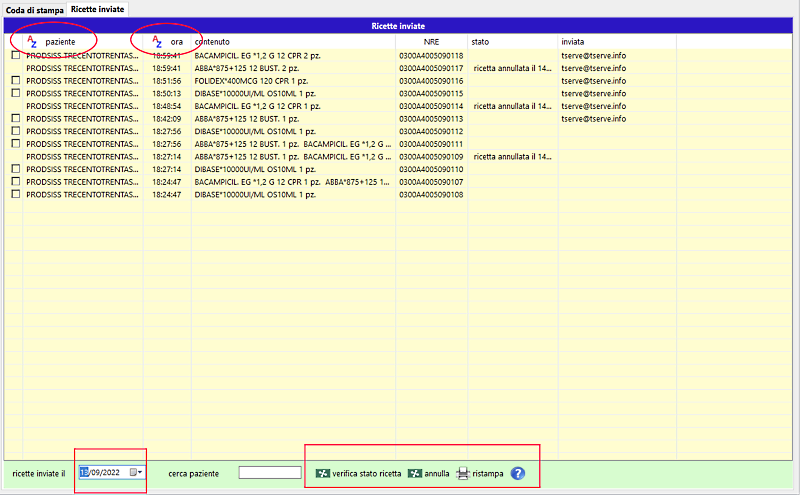Sort prescriptions by ora A-Z icon
This screenshot has height=495, width=800.
coord(158,42)
